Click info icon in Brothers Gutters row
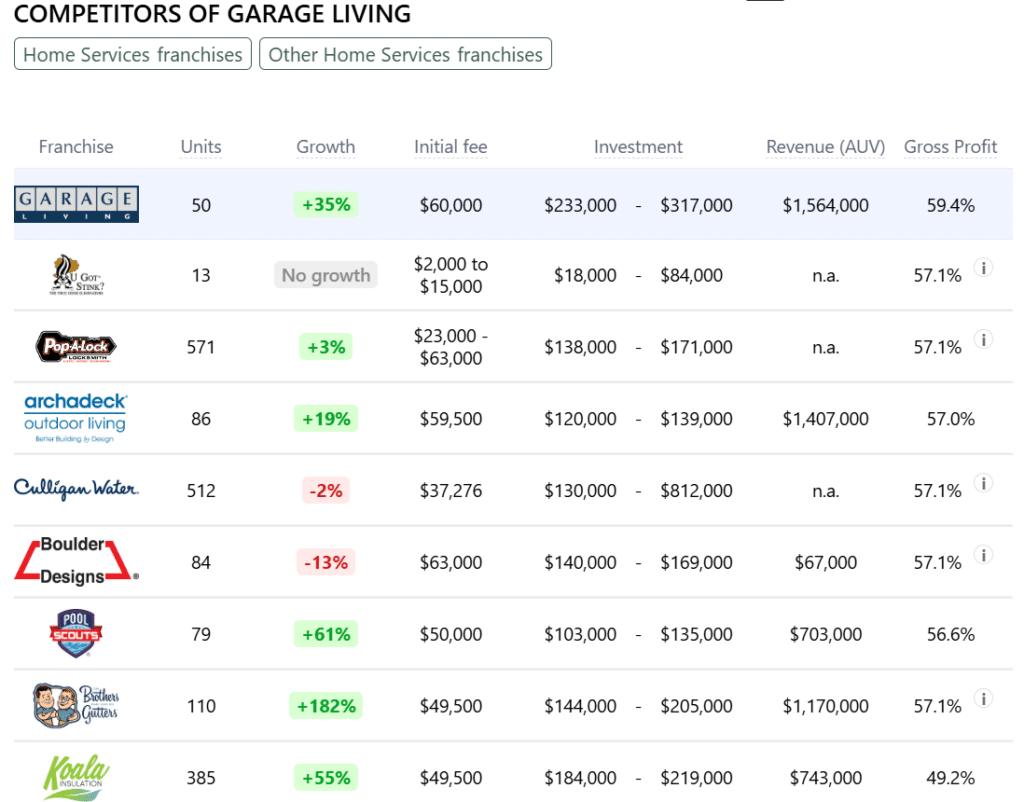The height and width of the screenshot is (802, 1024). 984,699
